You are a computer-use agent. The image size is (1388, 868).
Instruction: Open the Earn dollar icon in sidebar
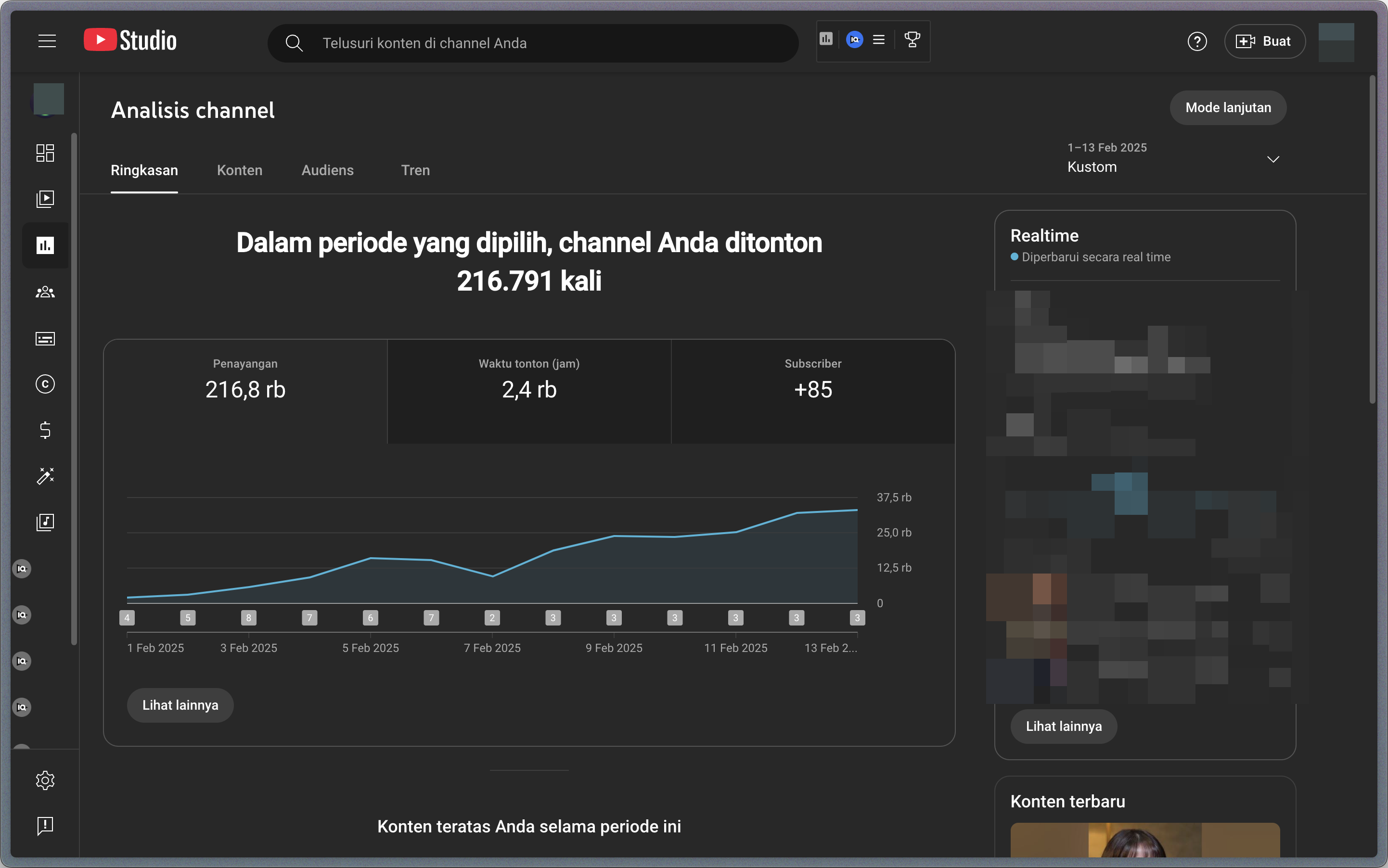[x=45, y=430]
